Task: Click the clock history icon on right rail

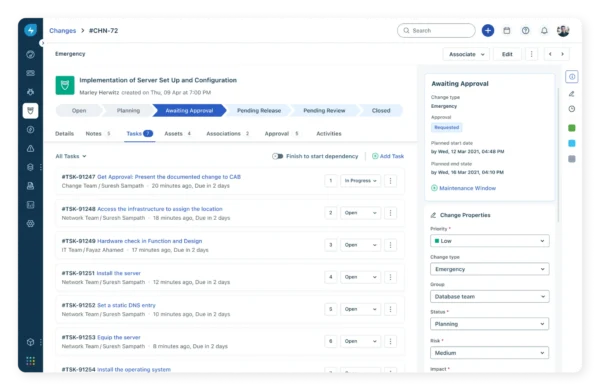Action: coord(572,109)
